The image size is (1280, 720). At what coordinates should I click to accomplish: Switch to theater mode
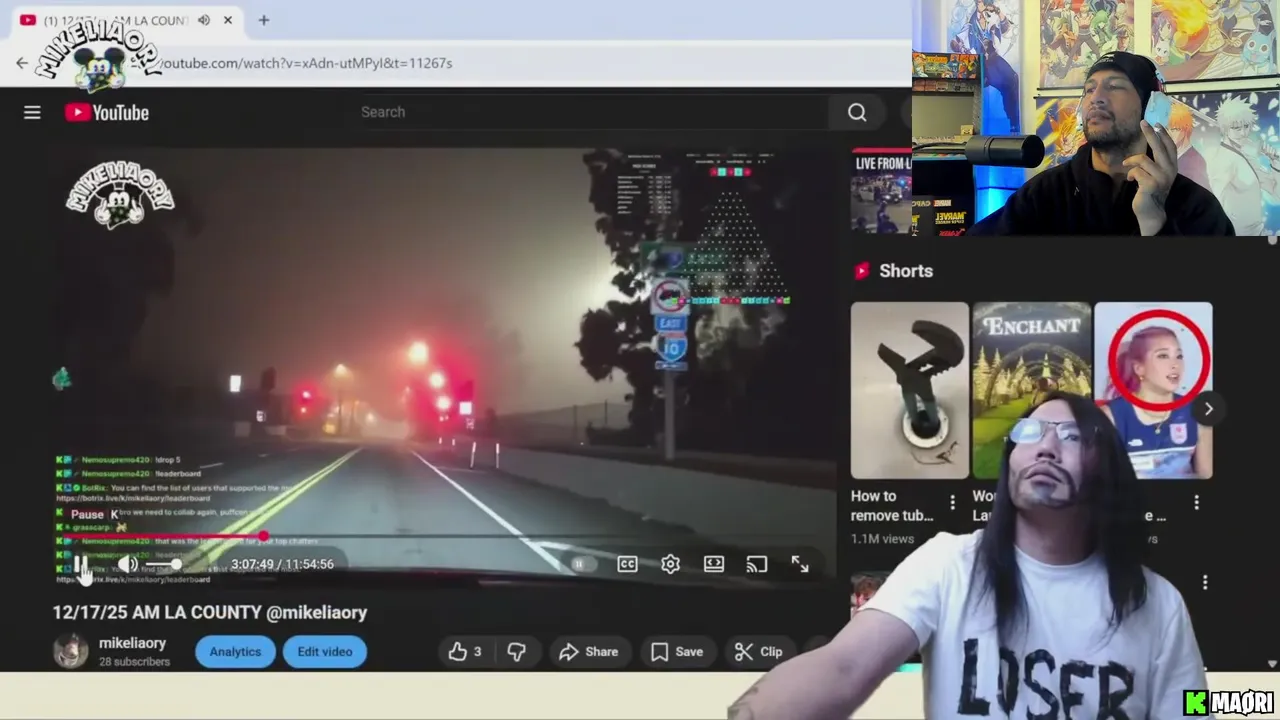(x=714, y=564)
